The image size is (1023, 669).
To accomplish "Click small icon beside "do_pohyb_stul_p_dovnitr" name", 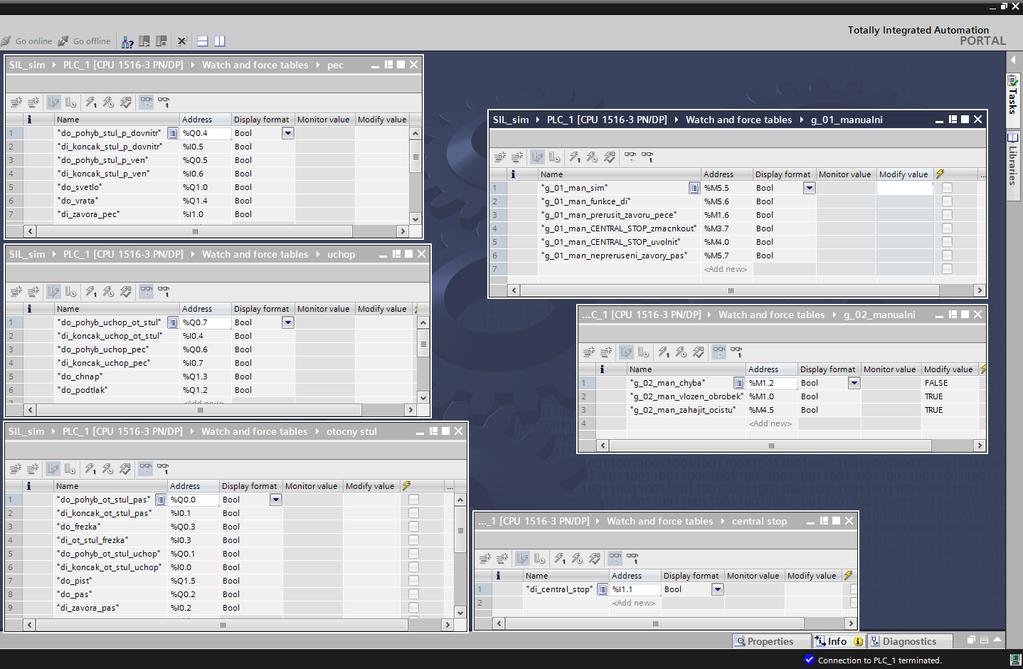I will (172, 133).
